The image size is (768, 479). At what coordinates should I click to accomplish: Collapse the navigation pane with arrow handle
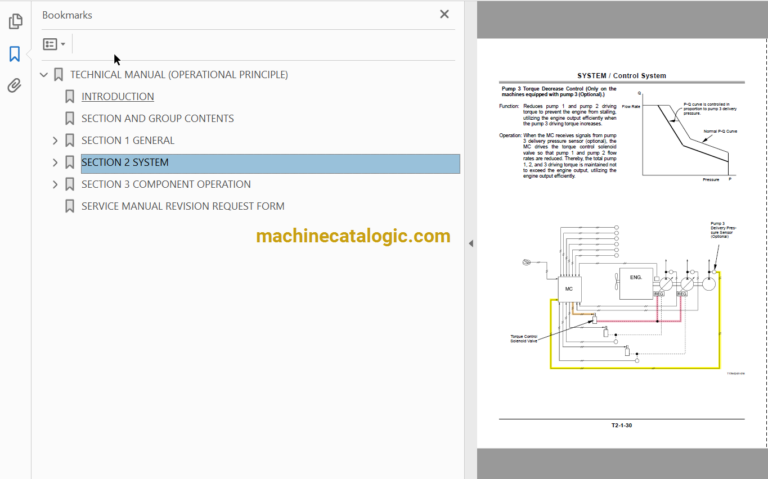coord(471,243)
